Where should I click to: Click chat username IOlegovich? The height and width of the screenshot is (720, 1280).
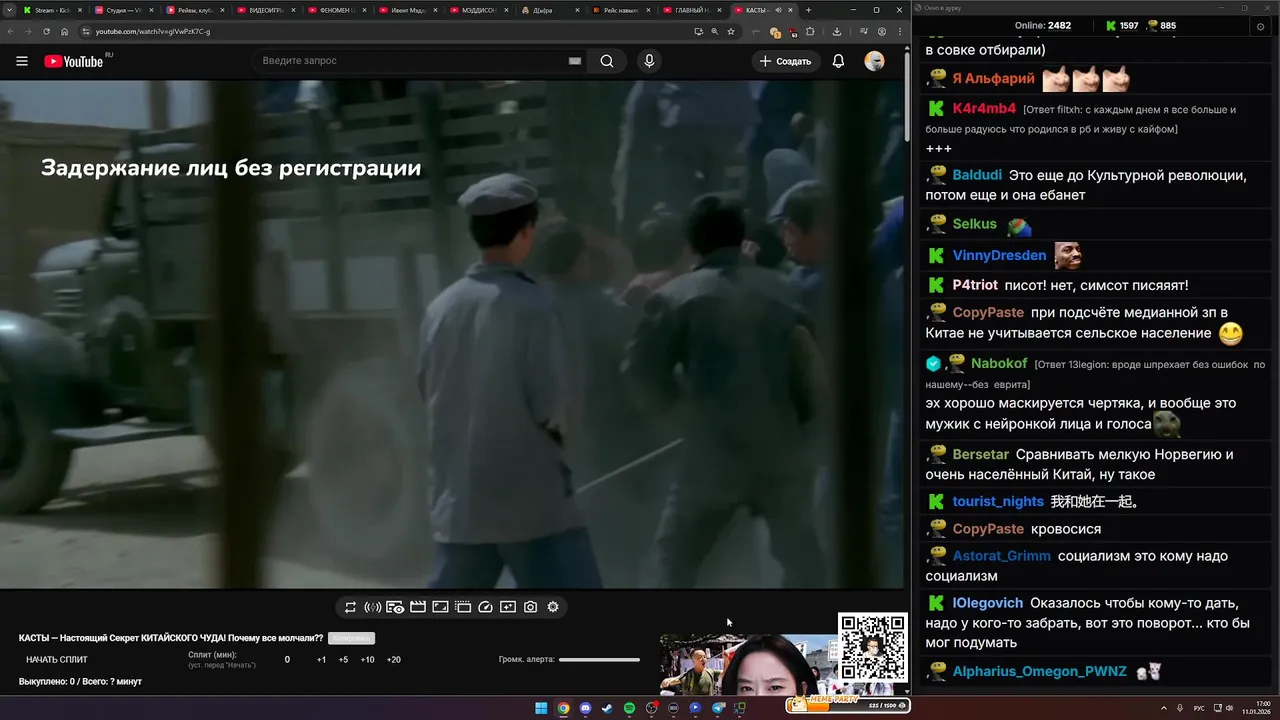point(987,603)
